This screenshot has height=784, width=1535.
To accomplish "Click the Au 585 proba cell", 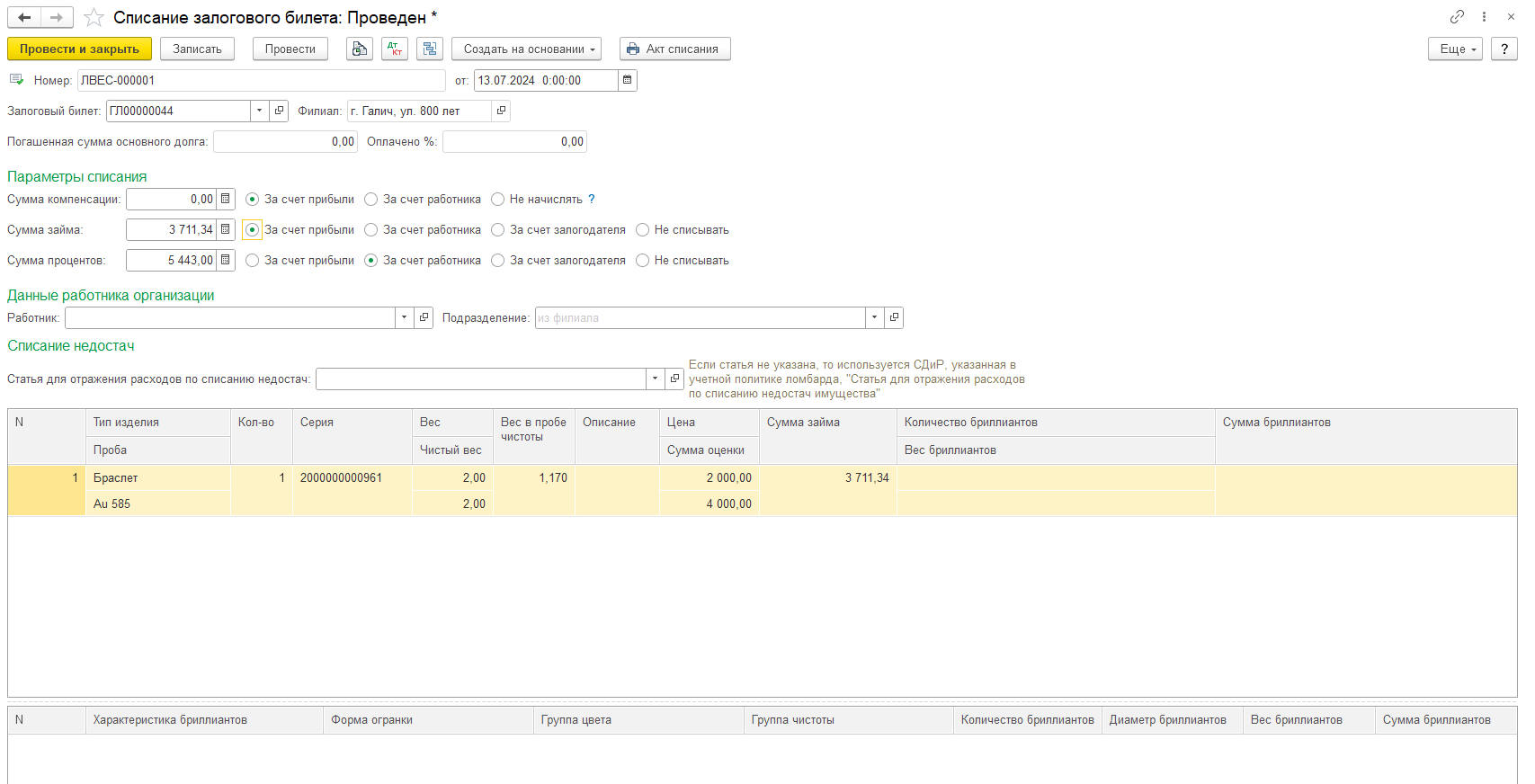I will pos(157,503).
